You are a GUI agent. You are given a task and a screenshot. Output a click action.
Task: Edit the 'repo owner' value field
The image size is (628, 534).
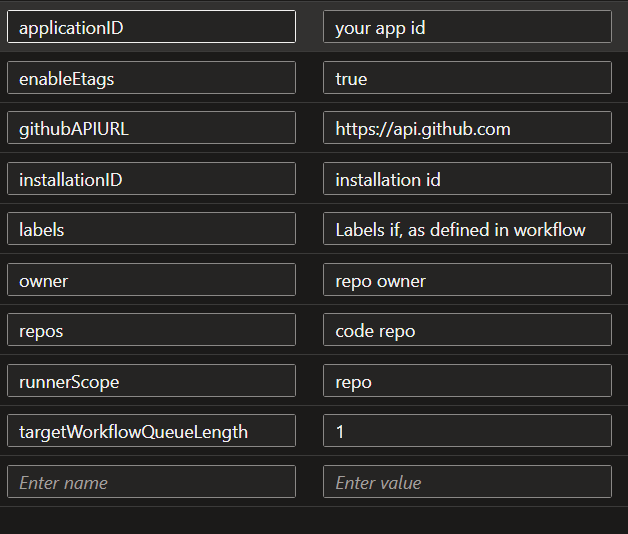[x=467, y=280]
